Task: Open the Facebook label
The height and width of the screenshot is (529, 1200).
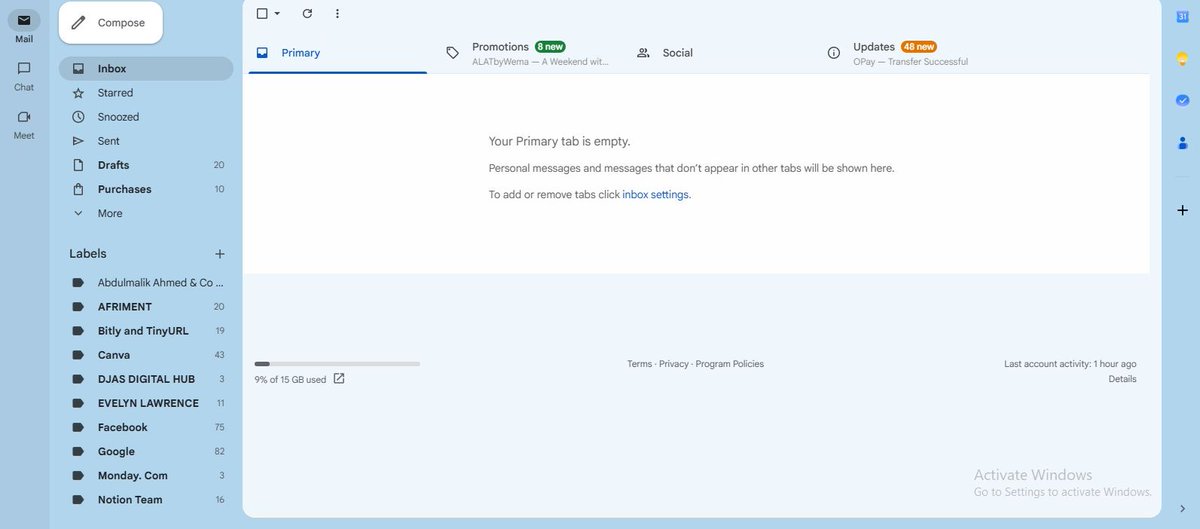Action: point(146,427)
